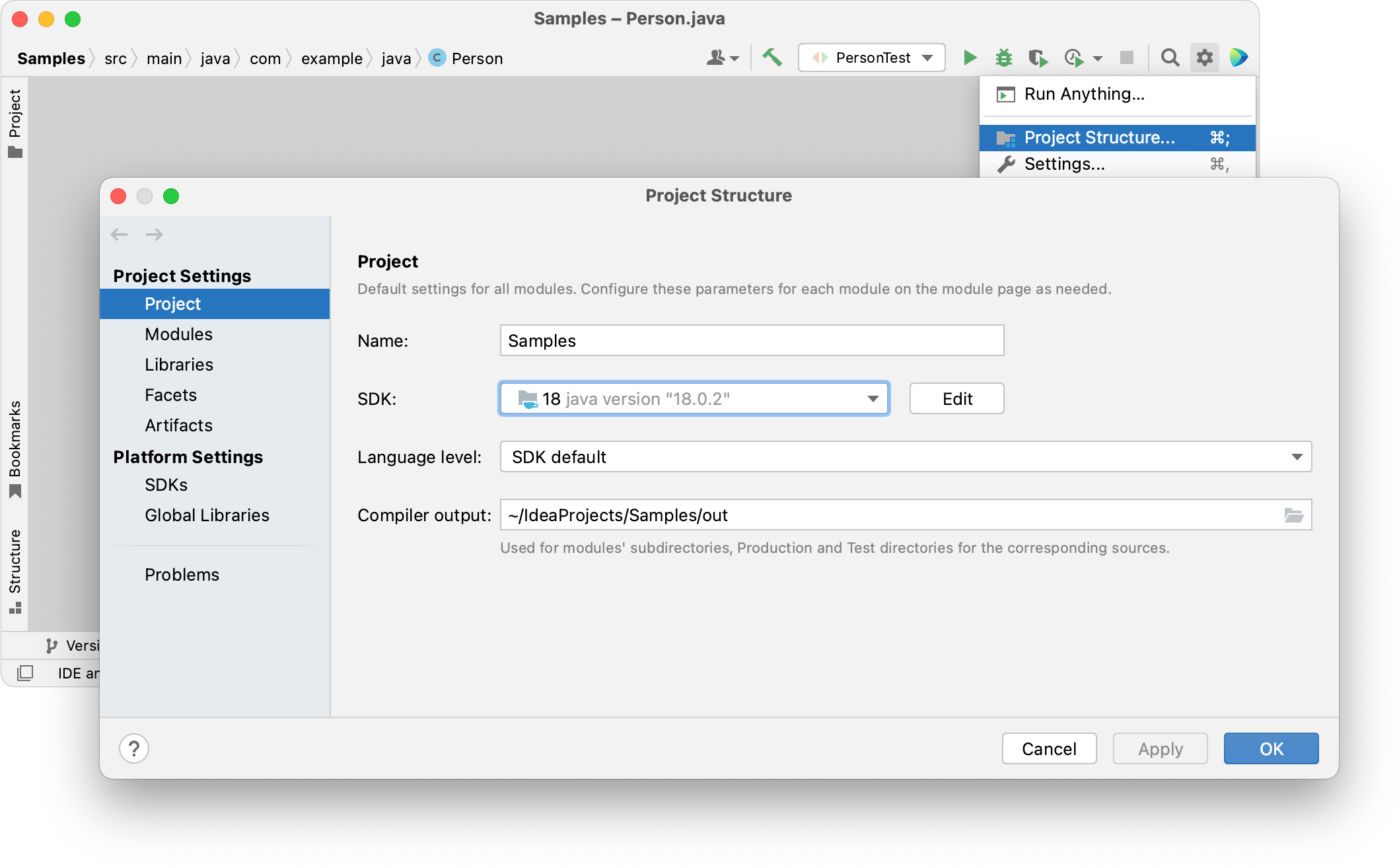The width and height of the screenshot is (1399, 868).
Task: Open the toolbar settings gear icon
Action: (x=1204, y=57)
